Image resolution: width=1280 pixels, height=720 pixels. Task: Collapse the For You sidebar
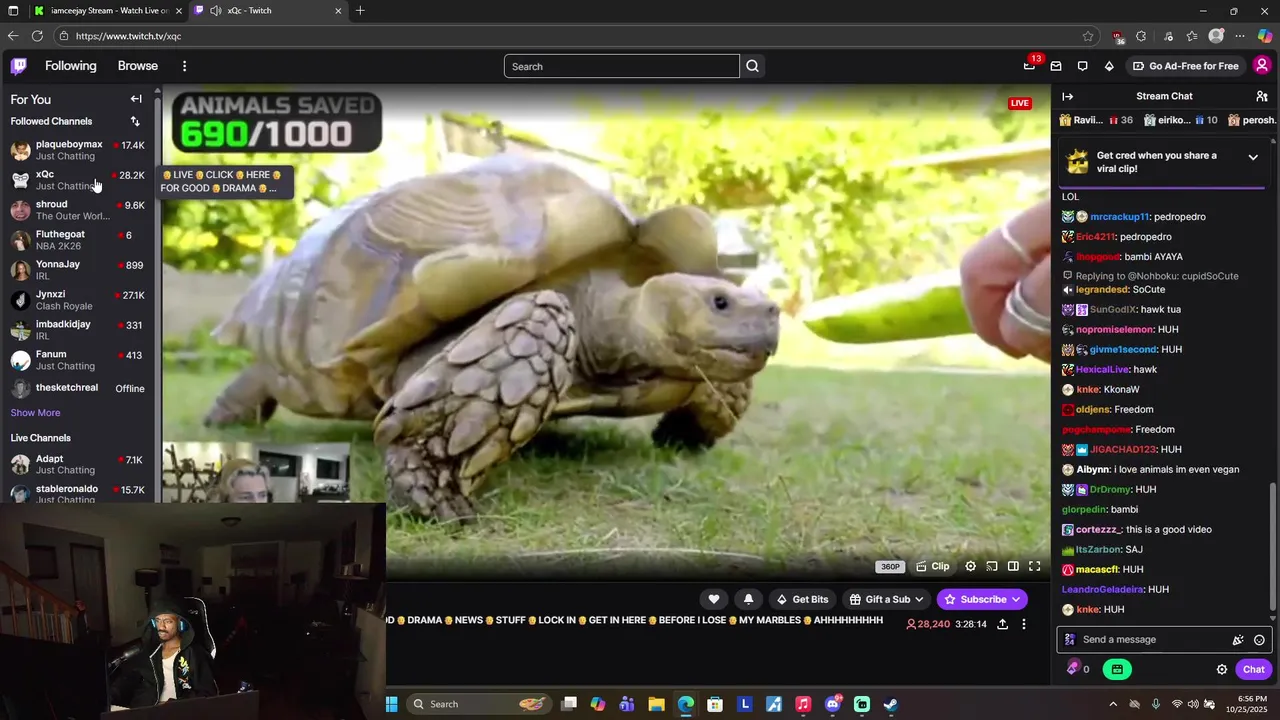click(x=136, y=99)
